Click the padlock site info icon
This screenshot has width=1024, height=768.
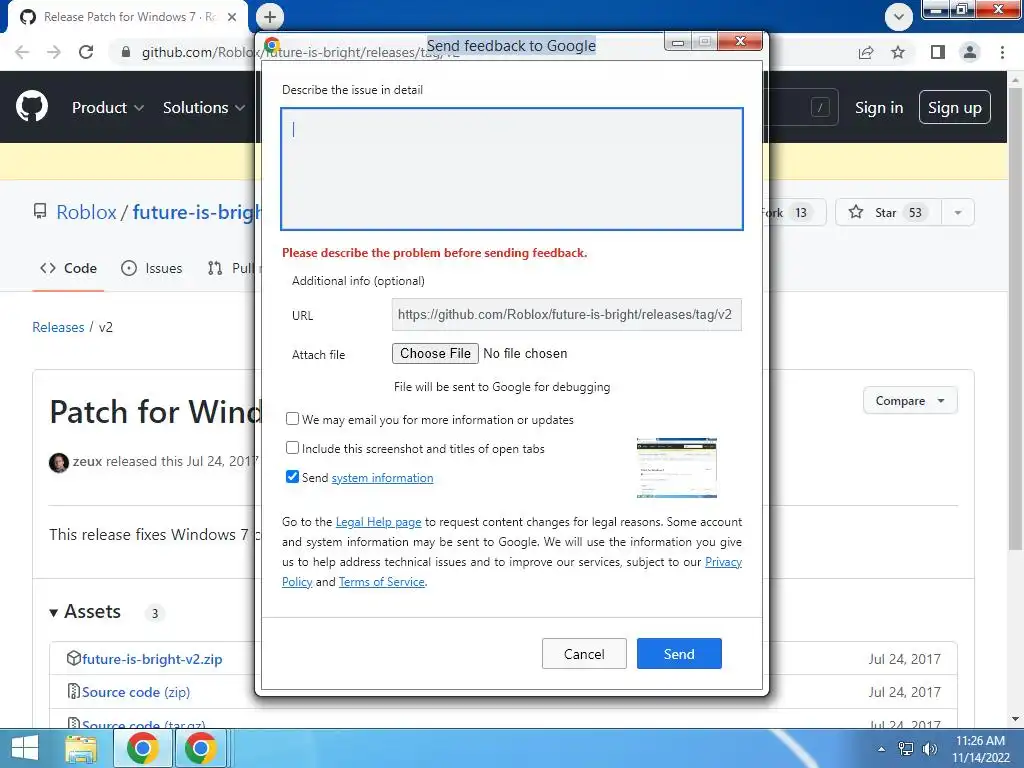click(x=126, y=52)
